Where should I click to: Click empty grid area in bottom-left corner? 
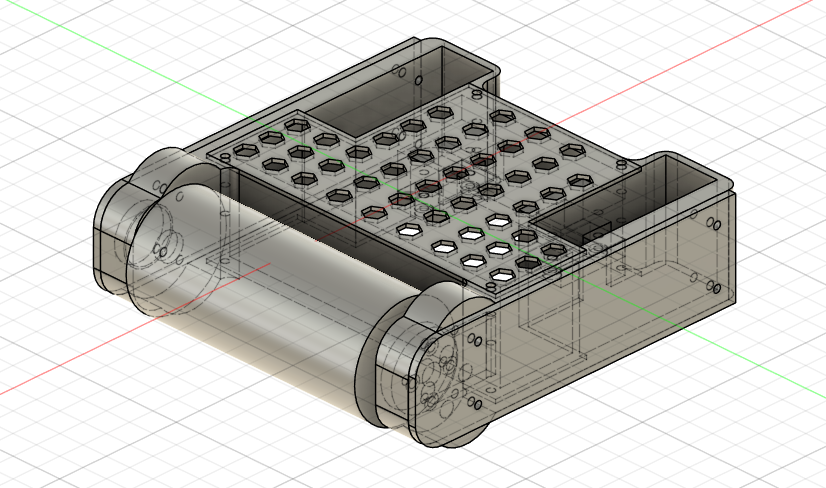60,450
